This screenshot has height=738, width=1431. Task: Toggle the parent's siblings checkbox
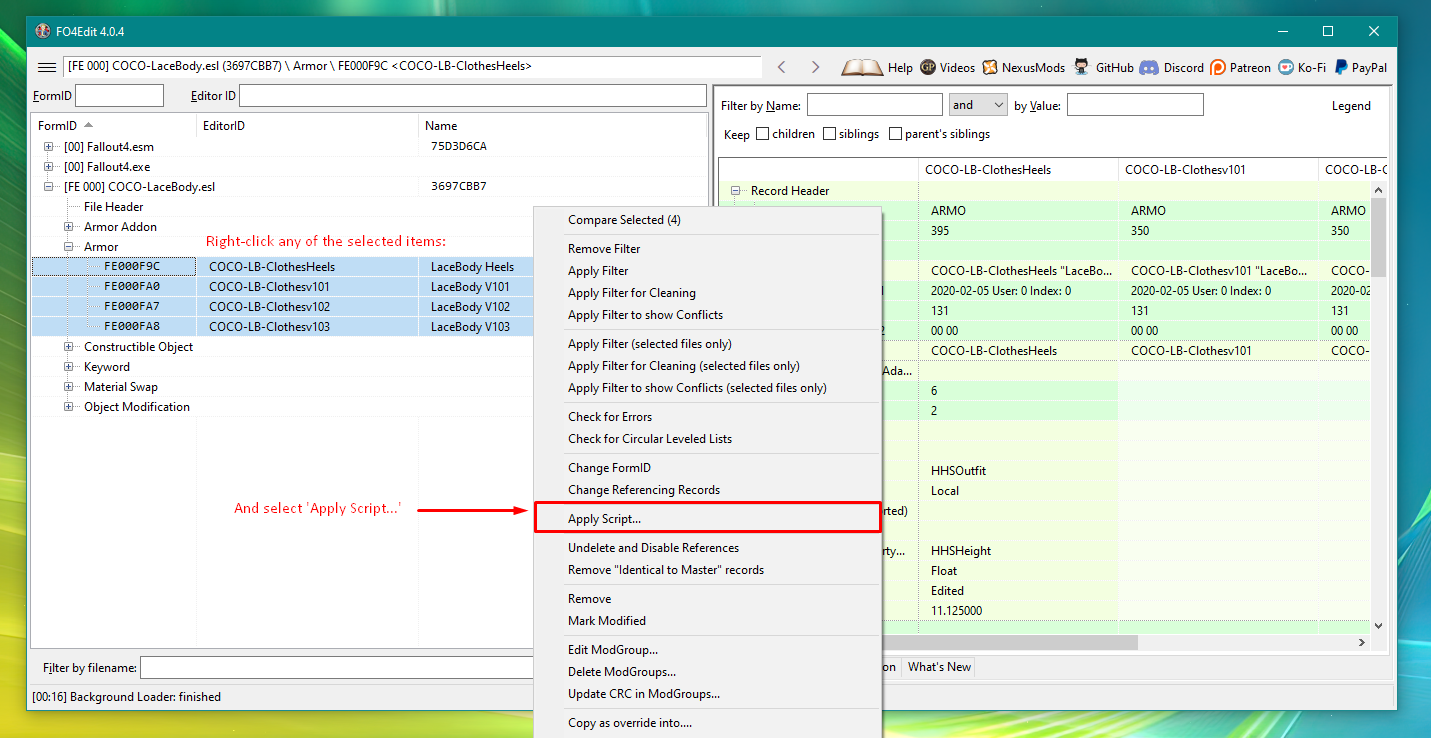tap(895, 134)
